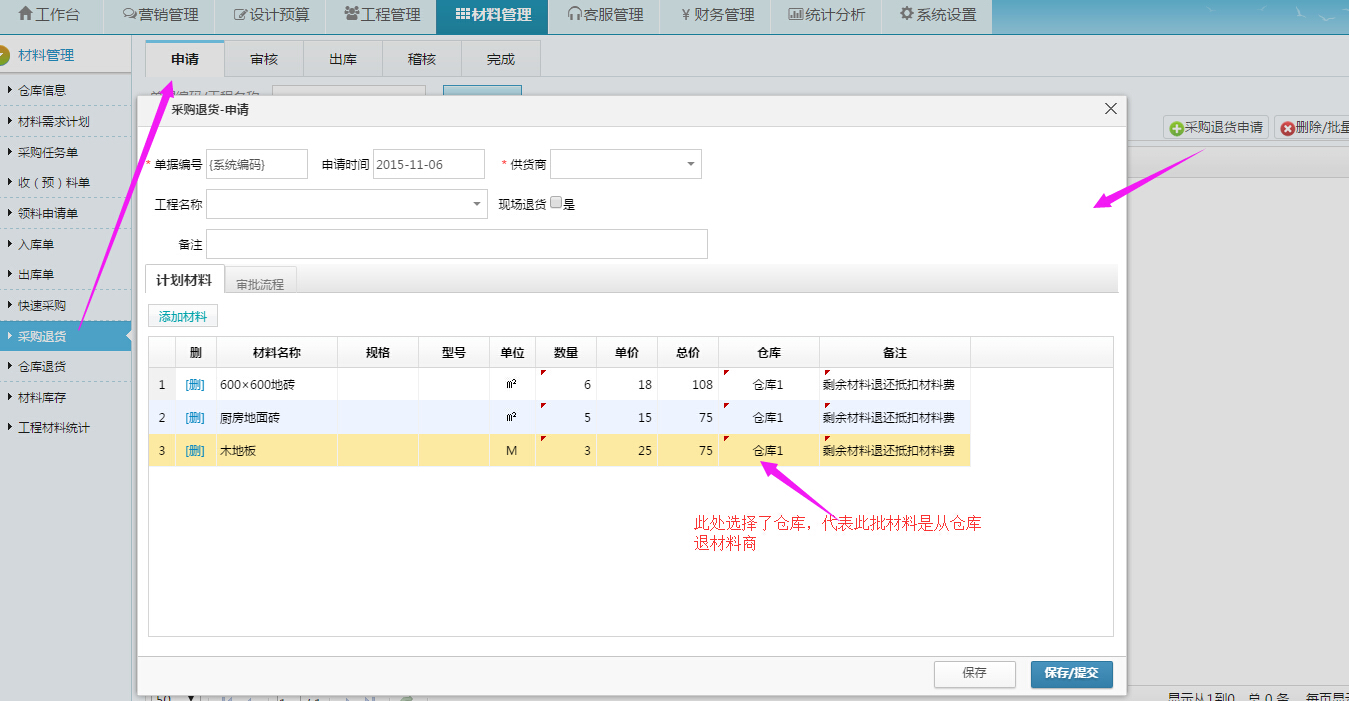Click the 备注 input field
This screenshot has width=1349, height=701.
(456, 244)
